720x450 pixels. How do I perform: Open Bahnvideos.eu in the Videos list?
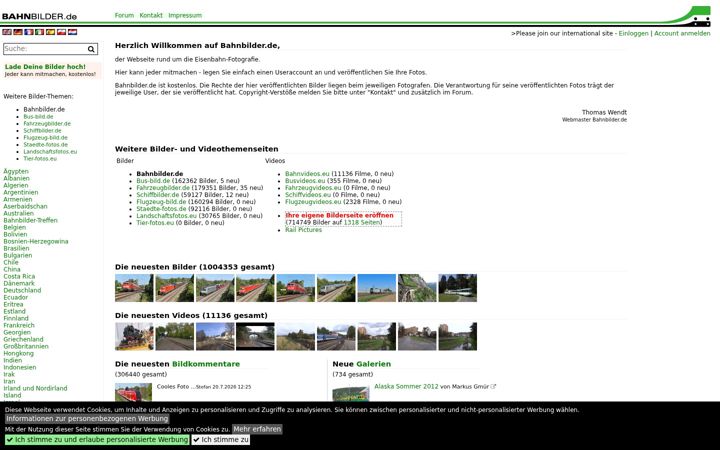coord(307,174)
